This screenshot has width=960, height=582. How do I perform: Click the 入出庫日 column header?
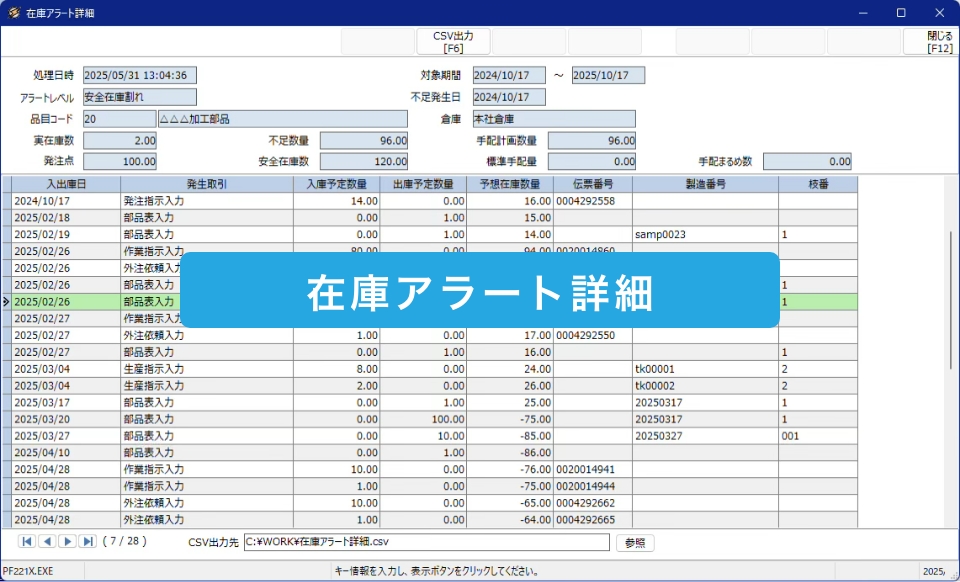click(x=66, y=184)
